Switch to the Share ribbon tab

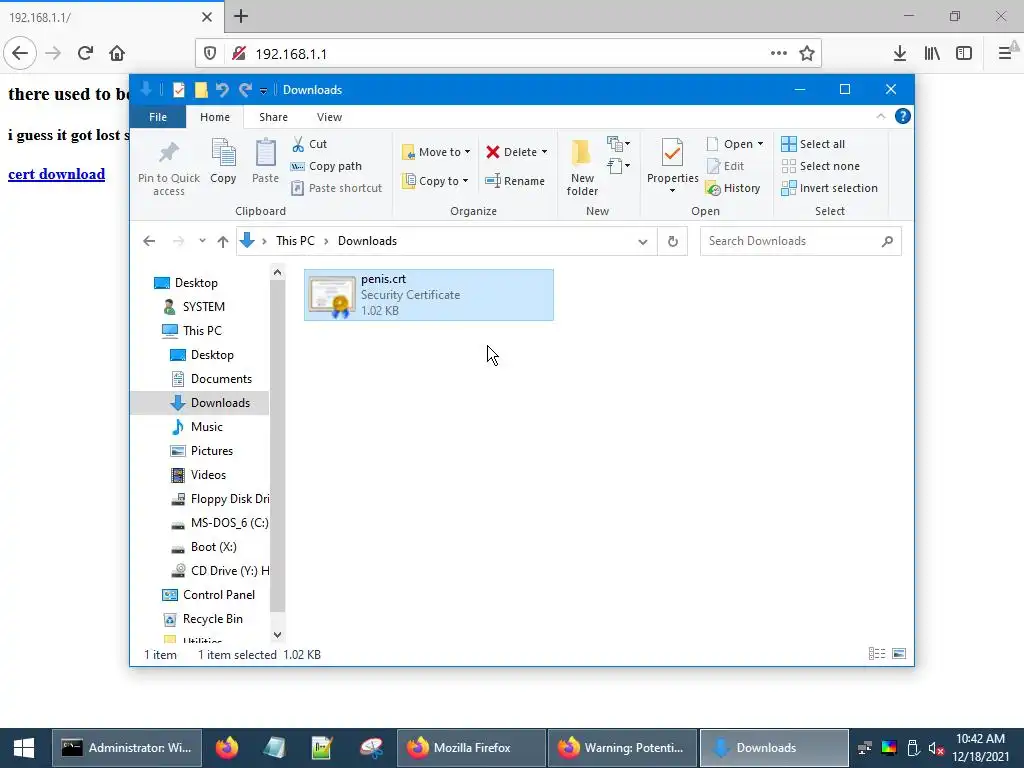[x=273, y=117]
